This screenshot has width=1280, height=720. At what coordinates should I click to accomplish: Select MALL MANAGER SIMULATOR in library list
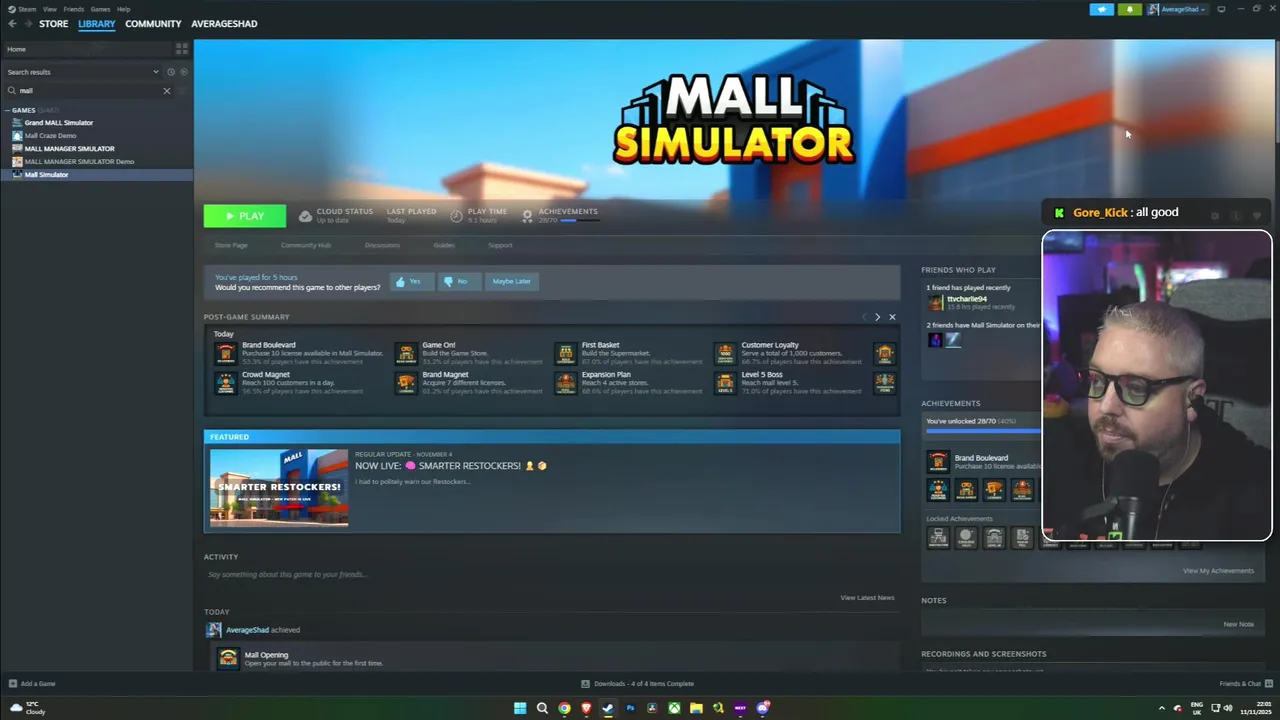69,149
